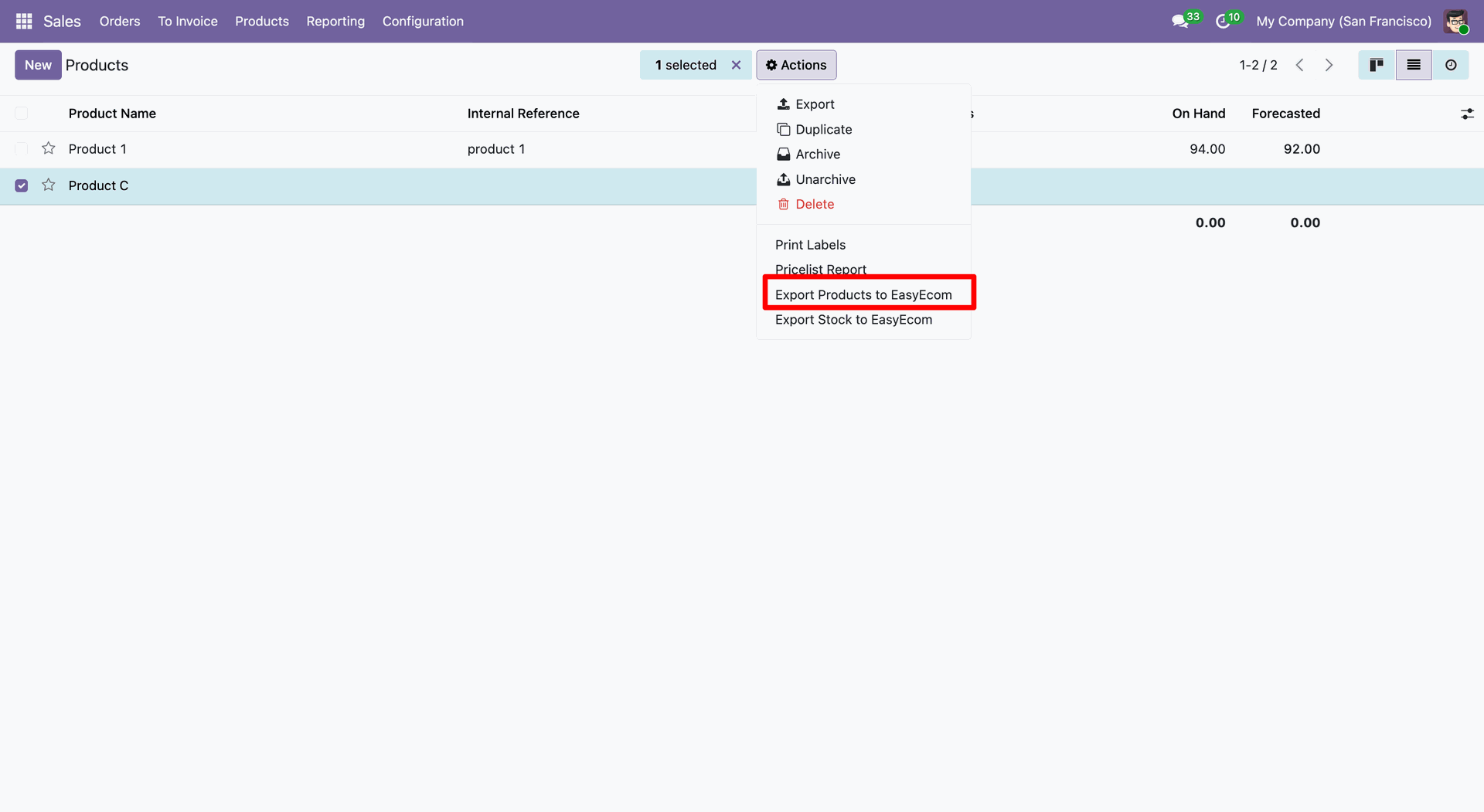Open the user avatar menu
This screenshot has height=812, width=1484.
click(x=1456, y=21)
